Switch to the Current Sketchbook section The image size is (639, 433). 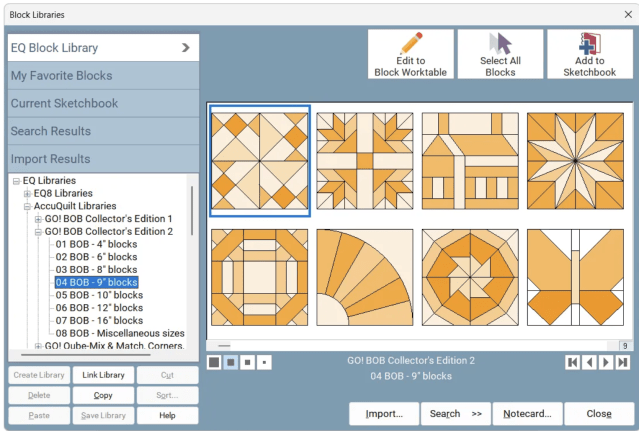104,103
